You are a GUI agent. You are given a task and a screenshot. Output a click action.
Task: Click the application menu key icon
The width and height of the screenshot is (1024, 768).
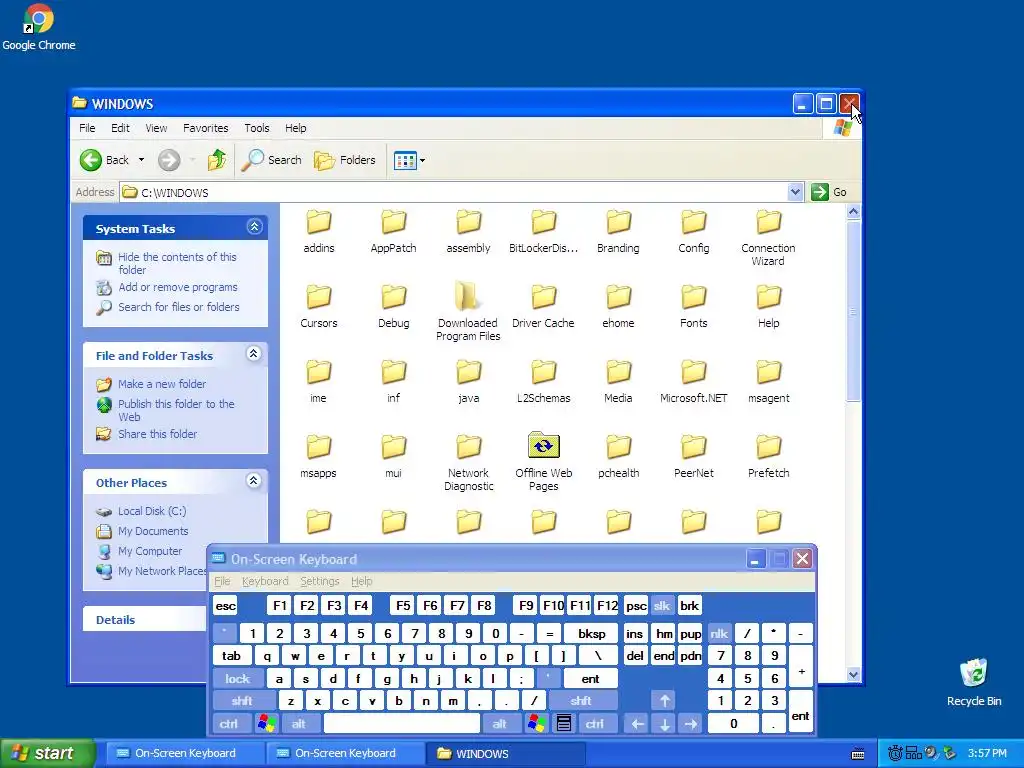[564, 724]
